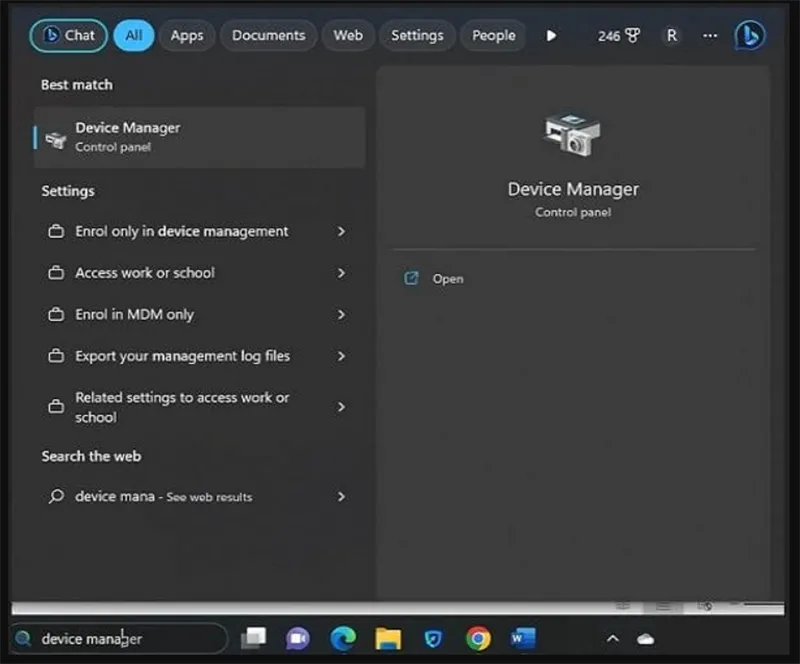Screen dimensions: 800x664
Task: Expand arrow beside device mana web result
Action: pos(341,496)
